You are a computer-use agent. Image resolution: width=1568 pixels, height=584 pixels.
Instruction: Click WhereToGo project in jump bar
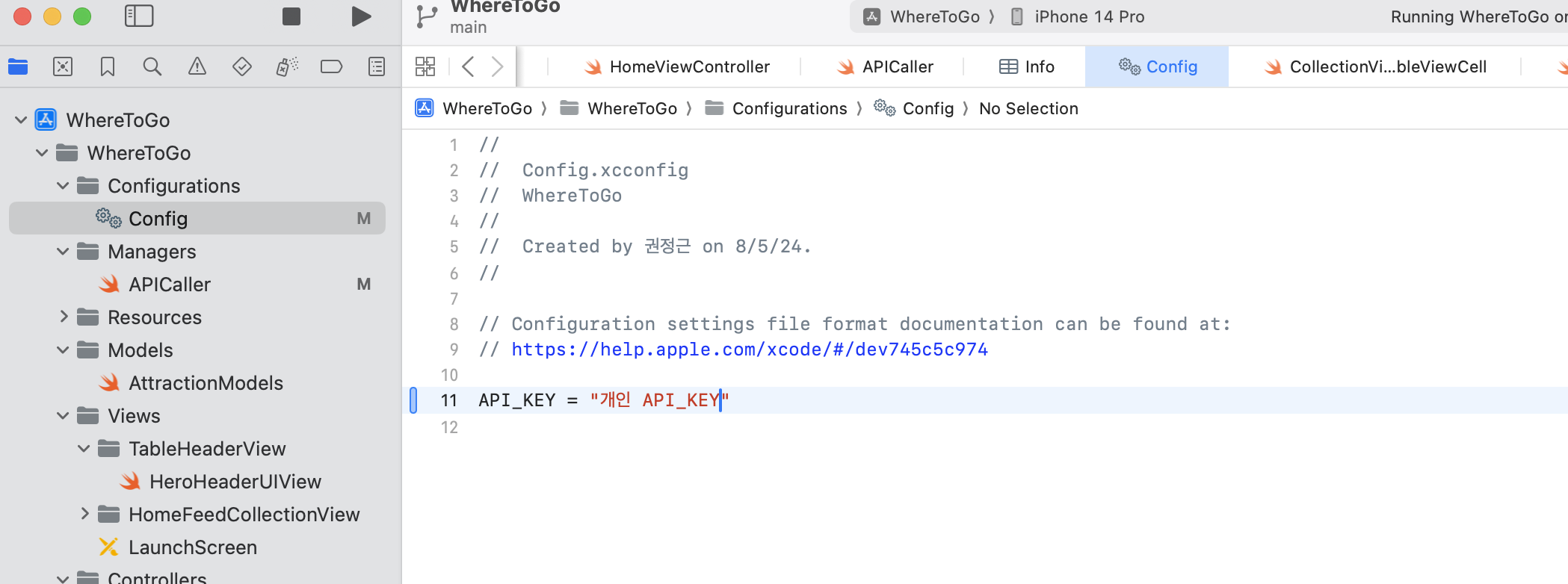tap(474, 108)
